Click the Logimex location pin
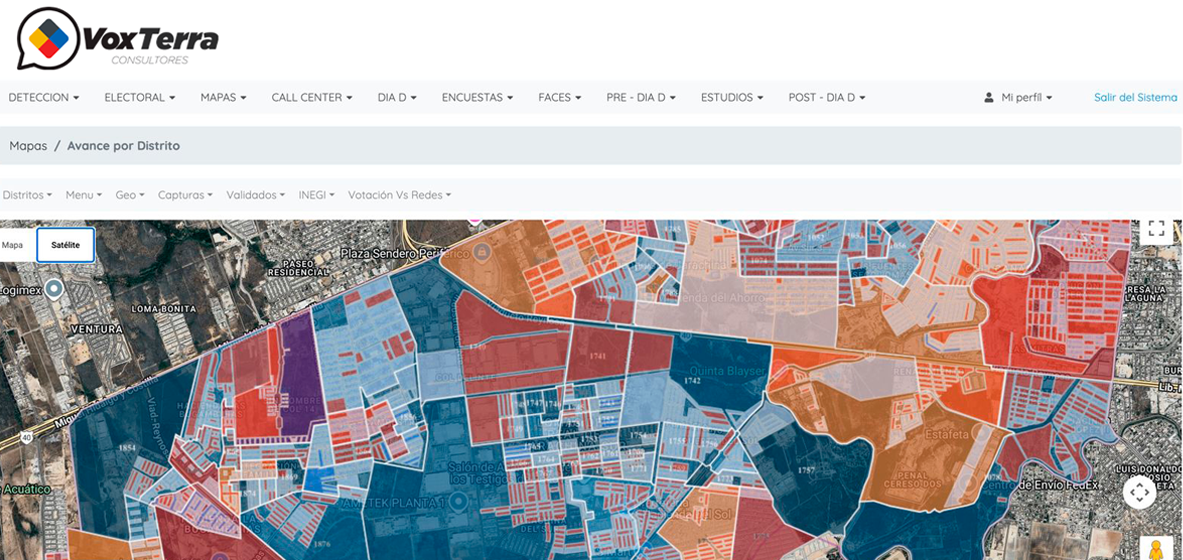 [55, 289]
